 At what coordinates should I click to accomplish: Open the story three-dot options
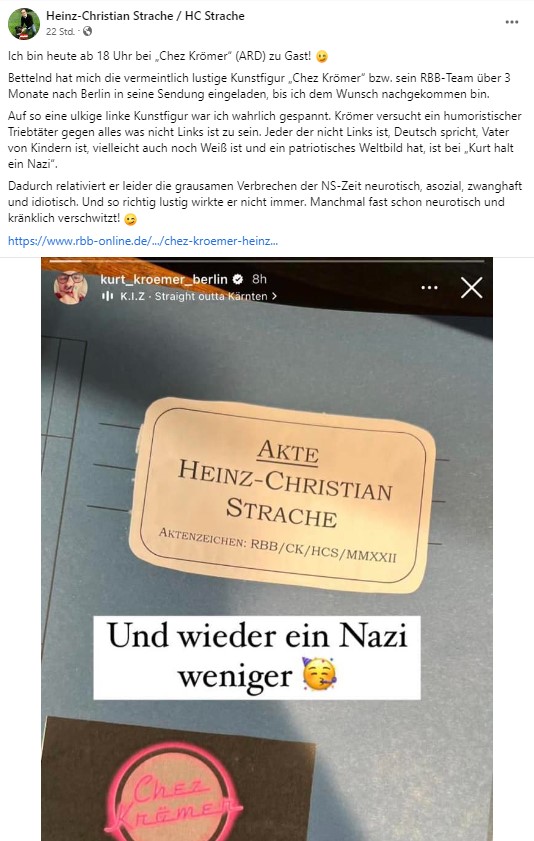[429, 287]
